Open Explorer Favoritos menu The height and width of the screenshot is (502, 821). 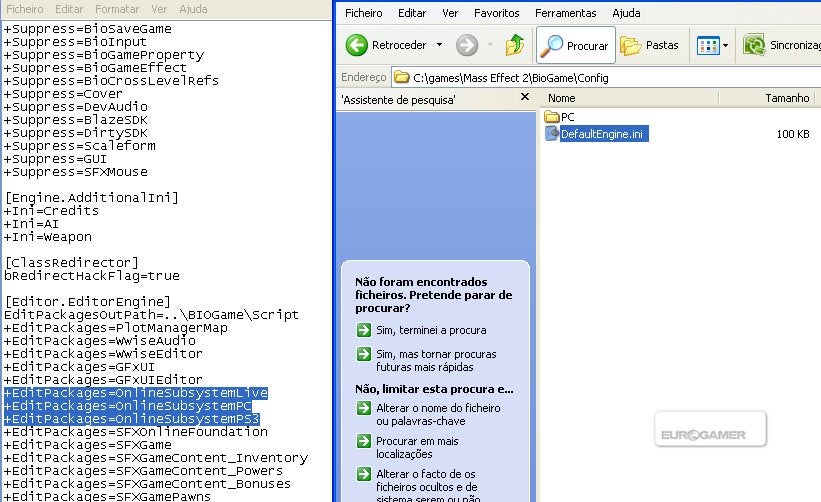[496, 13]
